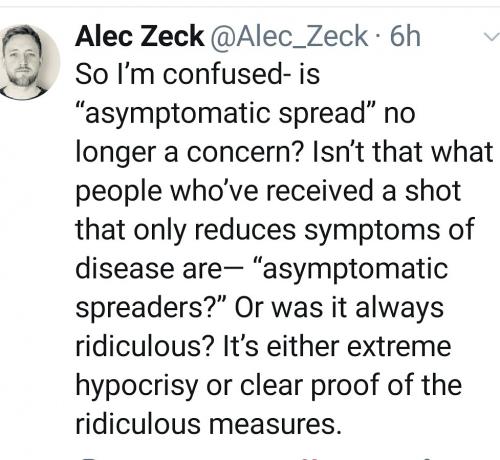Click the display name Alec Zeck
The width and height of the screenshot is (500, 460).
[x=139, y=36]
